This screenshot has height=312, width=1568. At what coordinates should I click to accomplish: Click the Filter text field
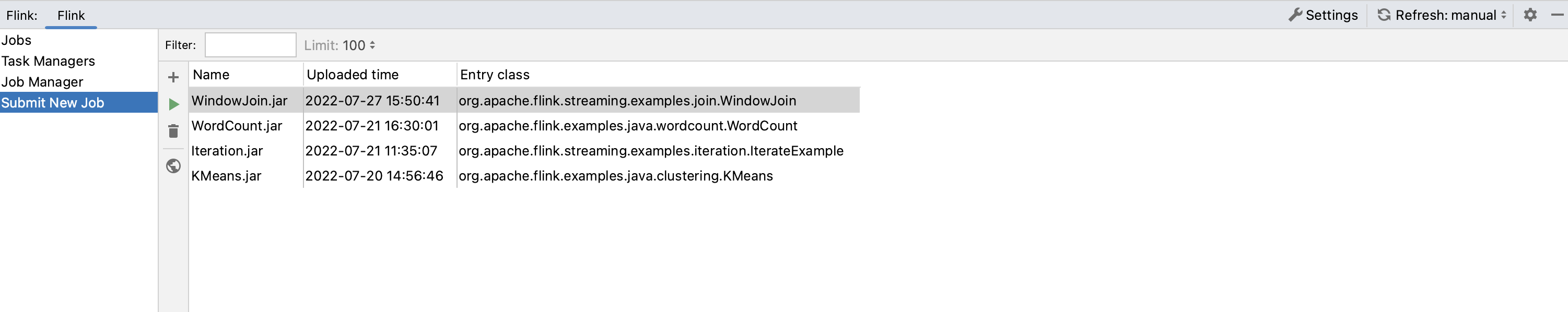(x=250, y=45)
